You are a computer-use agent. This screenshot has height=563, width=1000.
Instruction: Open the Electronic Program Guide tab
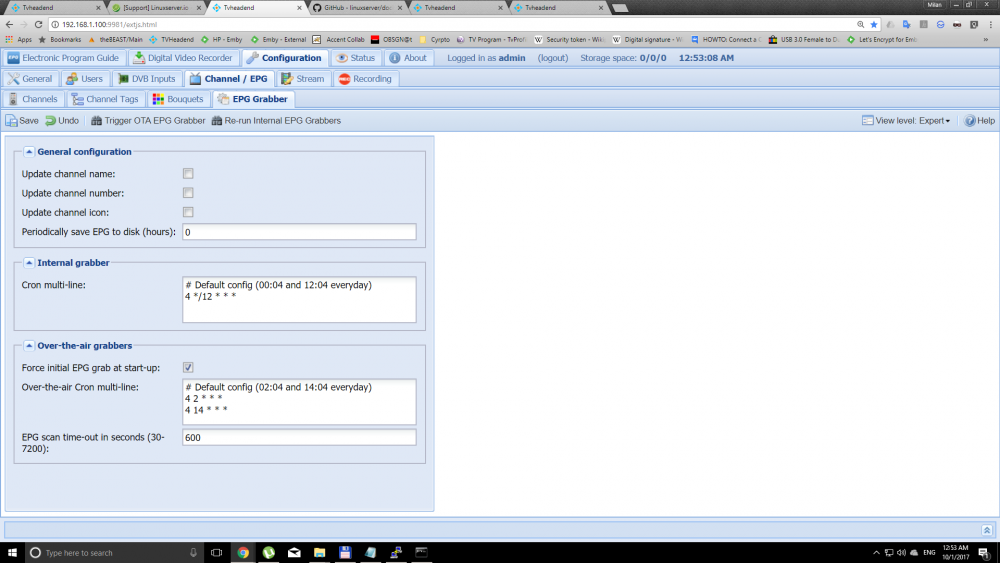(63, 58)
